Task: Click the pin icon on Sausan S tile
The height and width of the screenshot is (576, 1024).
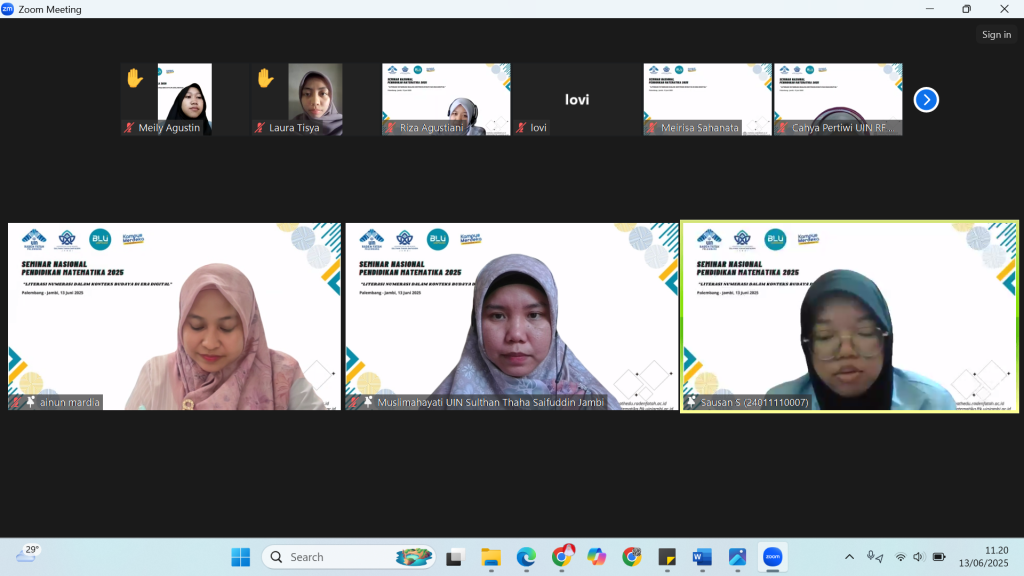Action: [690, 402]
